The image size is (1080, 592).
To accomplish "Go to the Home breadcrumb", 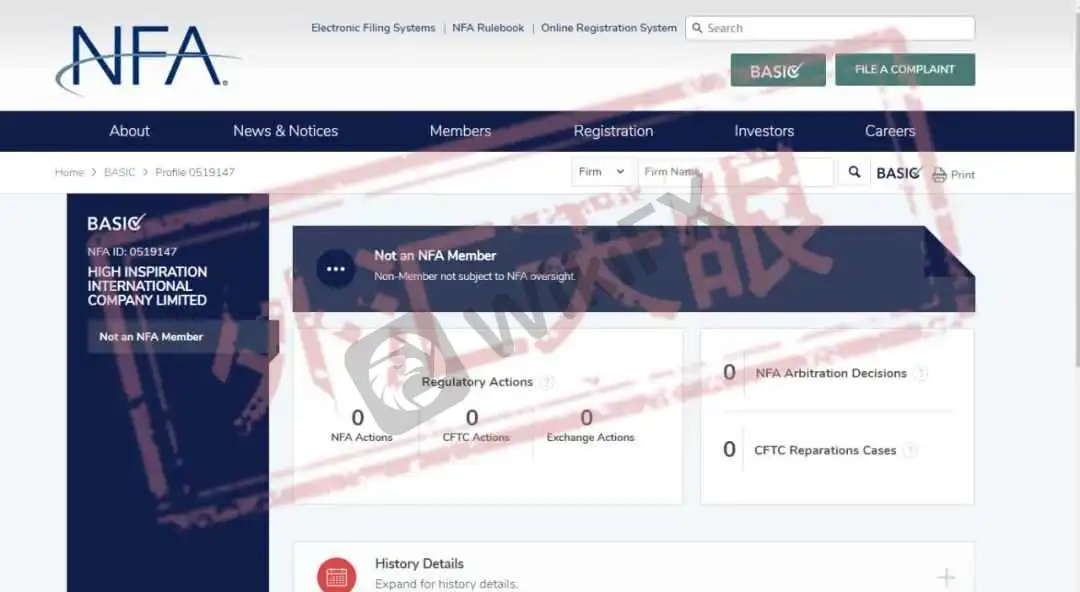I will [x=70, y=172].
